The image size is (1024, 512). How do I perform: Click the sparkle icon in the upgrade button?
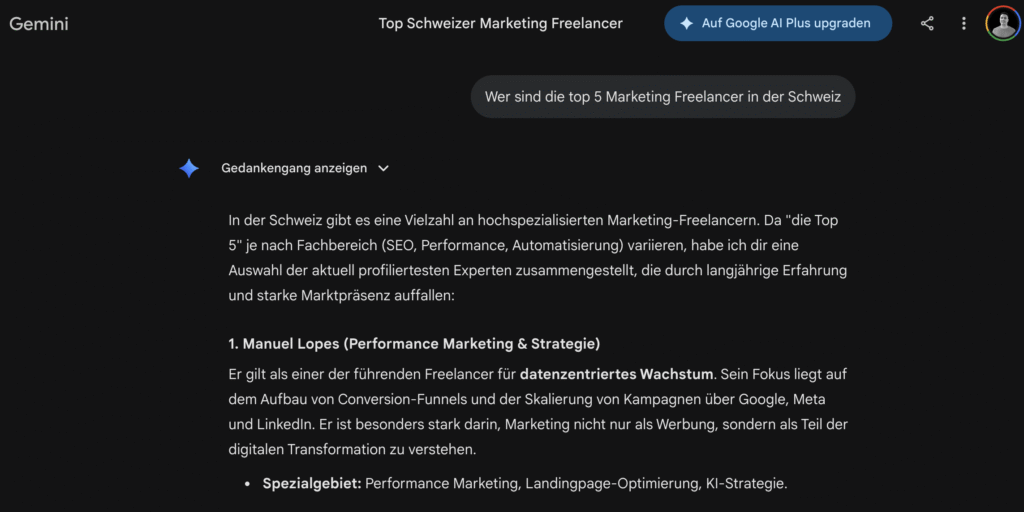point(686,23)
